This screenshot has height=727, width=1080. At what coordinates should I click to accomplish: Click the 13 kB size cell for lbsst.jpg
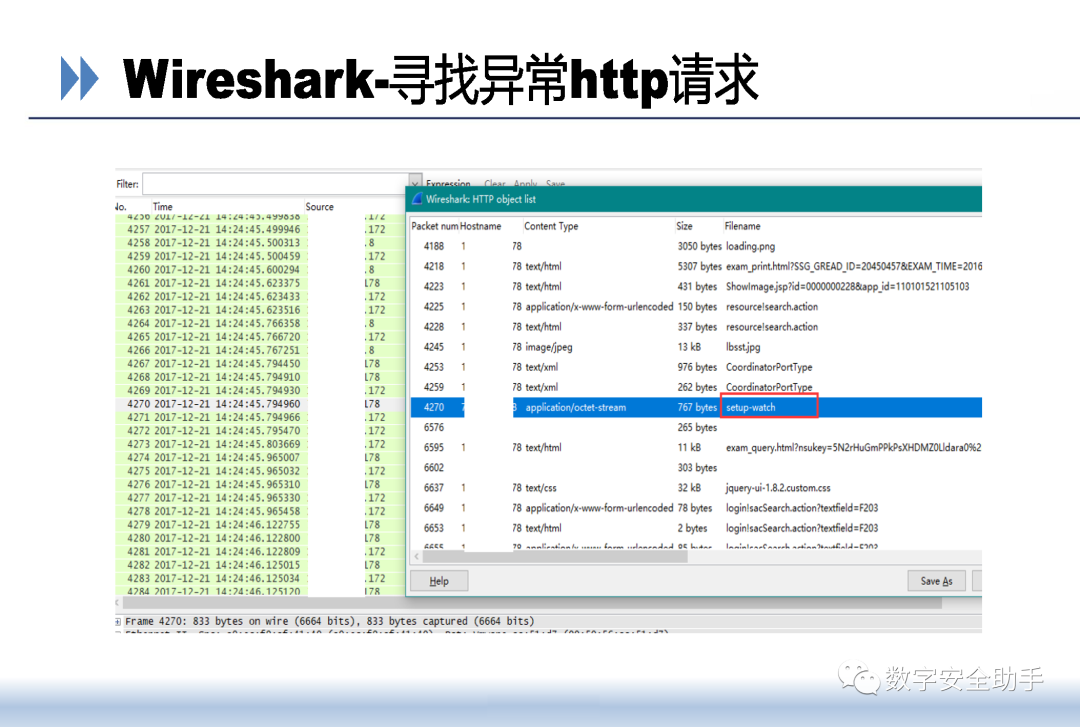pos(689,347)
